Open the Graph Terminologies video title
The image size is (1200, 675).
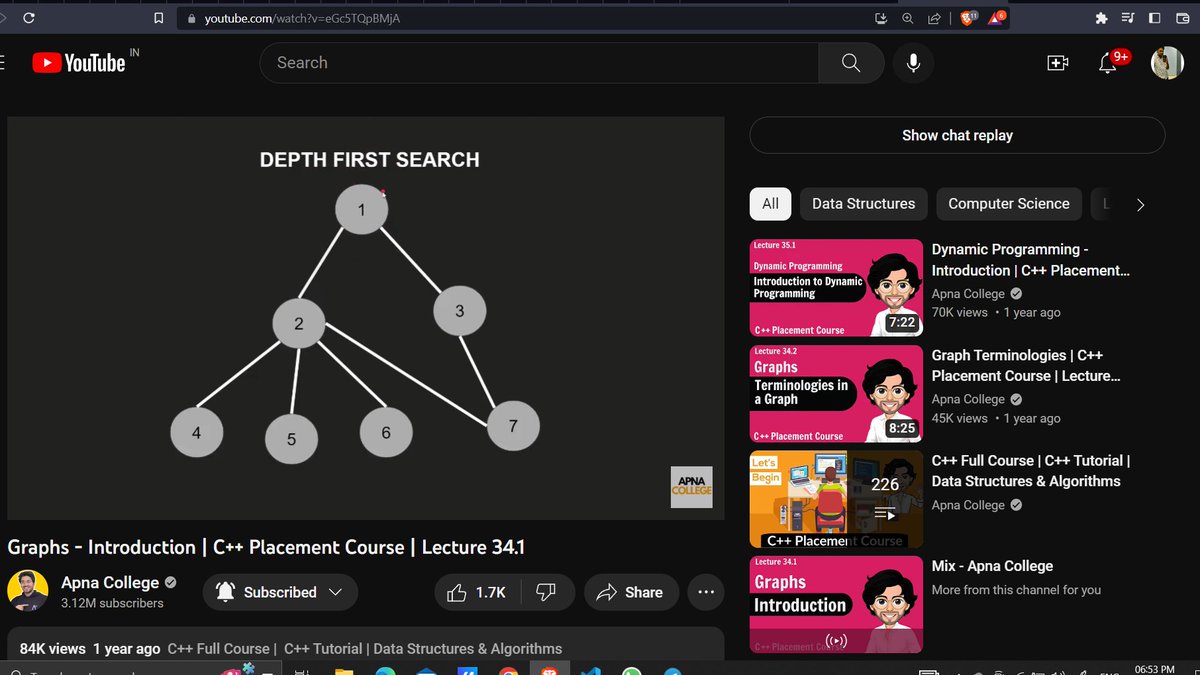click(x=1026, y=365)
